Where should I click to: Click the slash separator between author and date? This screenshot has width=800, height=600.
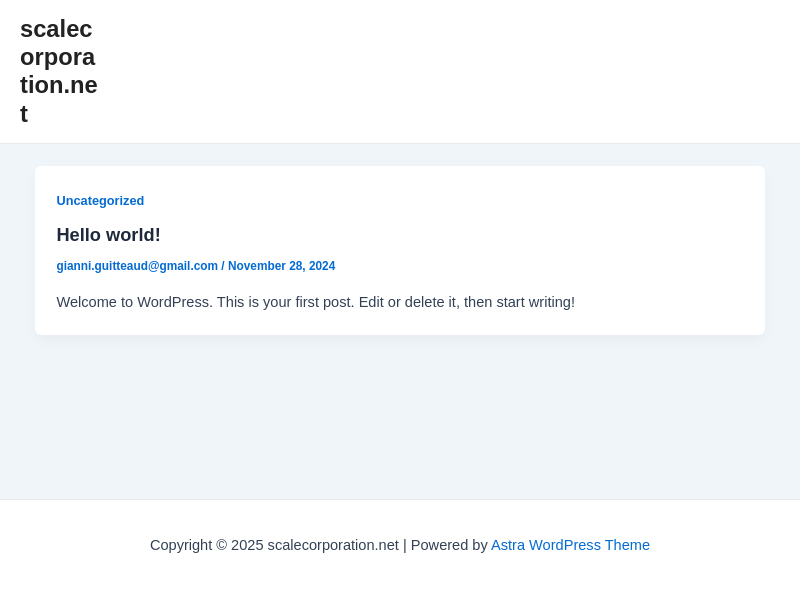(223, 266)
